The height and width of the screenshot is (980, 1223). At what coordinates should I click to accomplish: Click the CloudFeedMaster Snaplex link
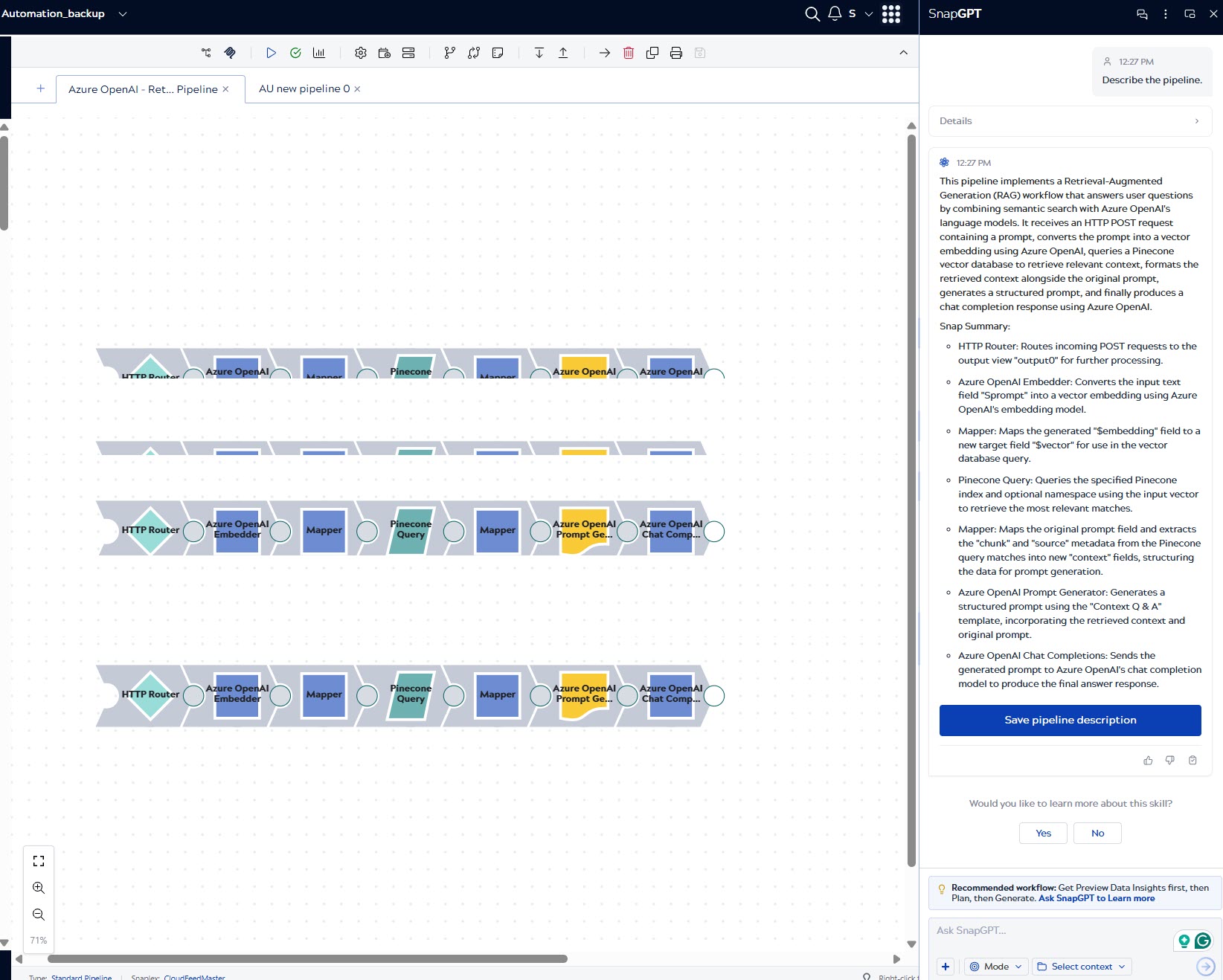pyautogui.click(x=194, y=977)
